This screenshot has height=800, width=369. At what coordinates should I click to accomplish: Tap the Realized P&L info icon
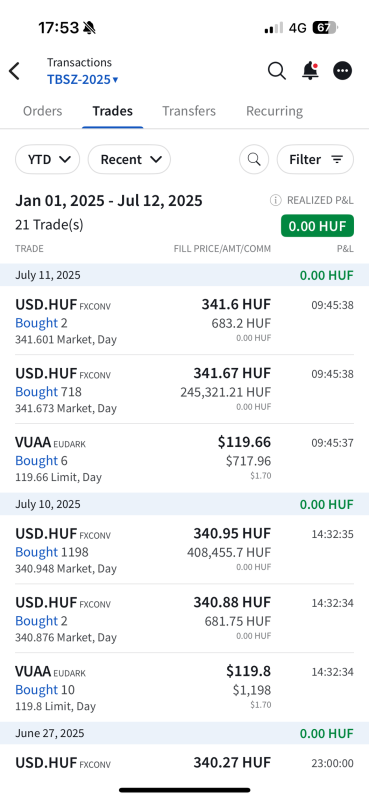(x=275, y=201)
